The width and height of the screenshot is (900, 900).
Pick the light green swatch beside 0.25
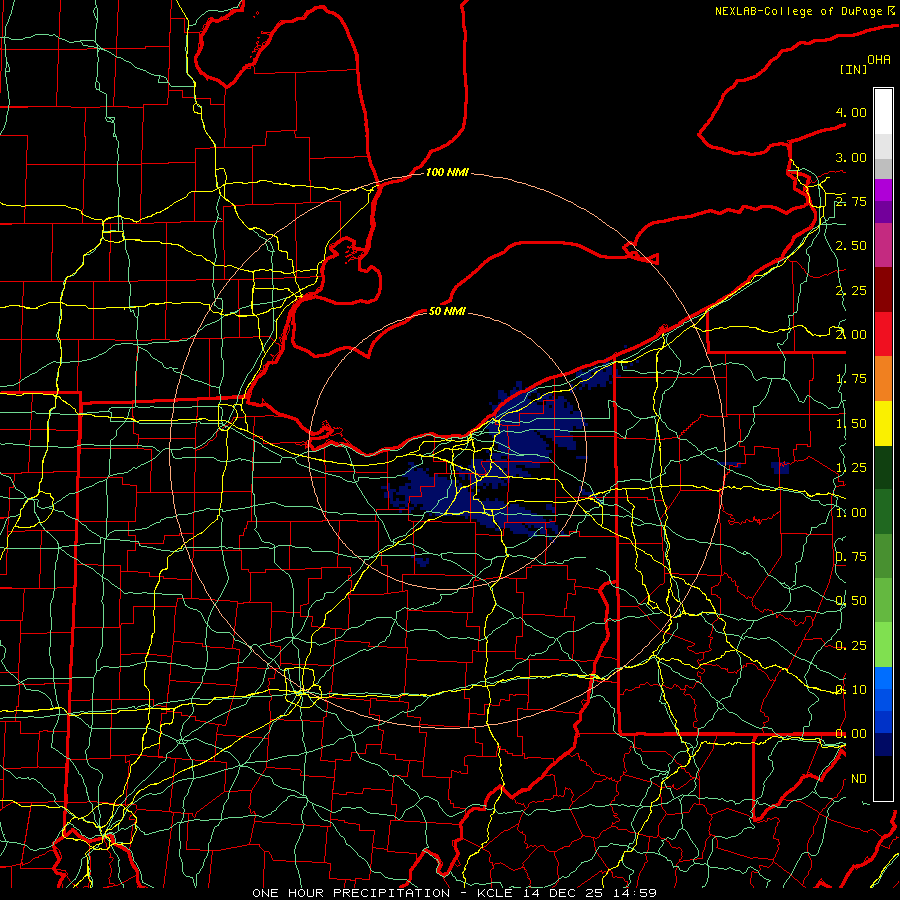[x=883, y=645]
